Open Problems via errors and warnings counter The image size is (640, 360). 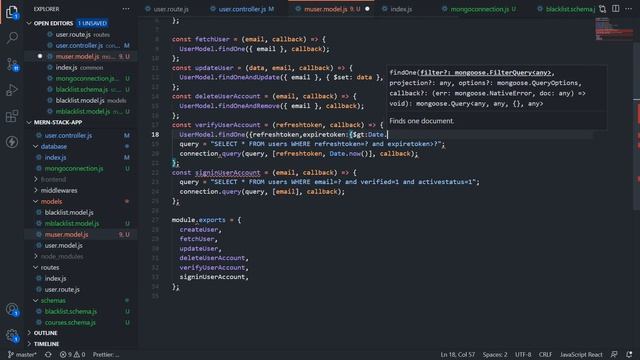coord(72,354)
